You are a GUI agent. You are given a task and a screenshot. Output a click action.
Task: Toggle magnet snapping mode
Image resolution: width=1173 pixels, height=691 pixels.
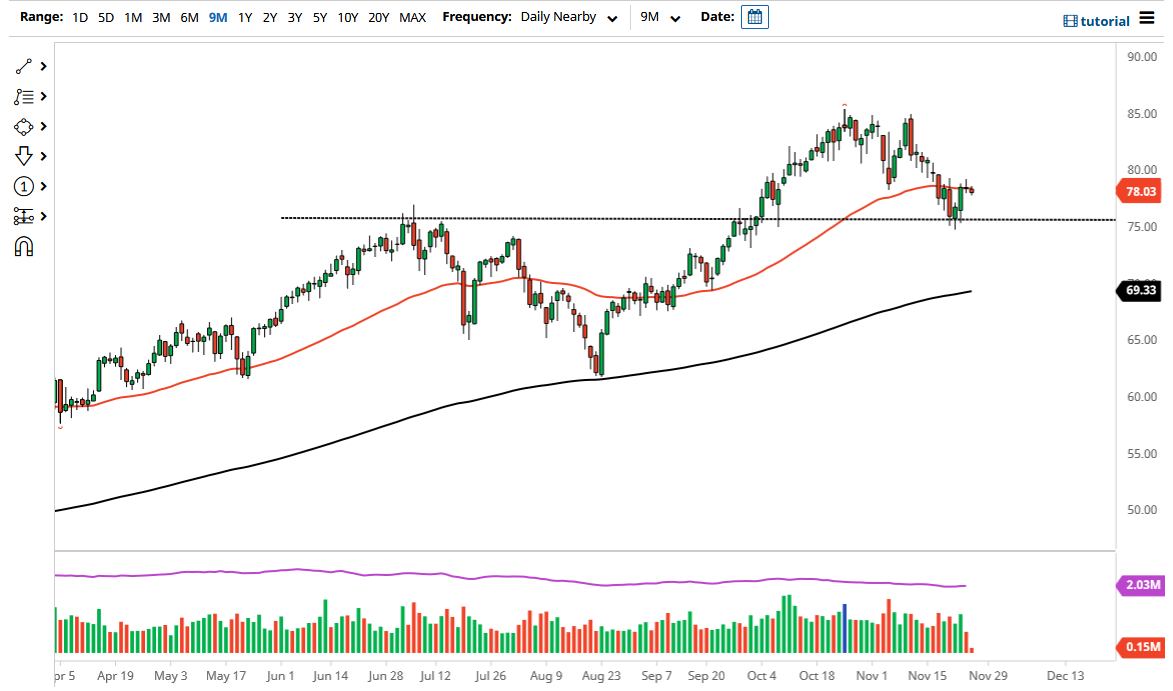(22, 246)
